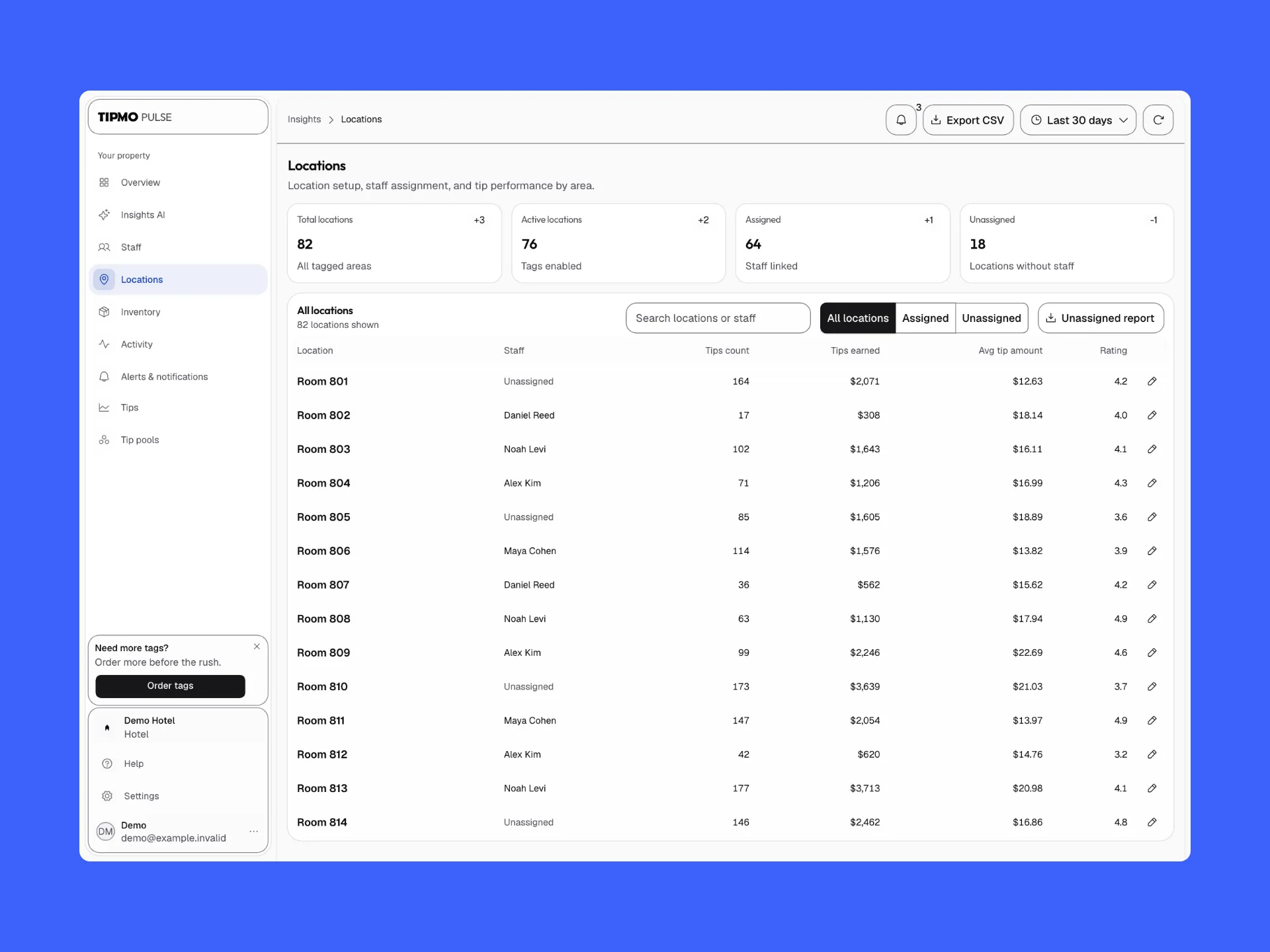Click the Tips earned column header

pos(855,351)
